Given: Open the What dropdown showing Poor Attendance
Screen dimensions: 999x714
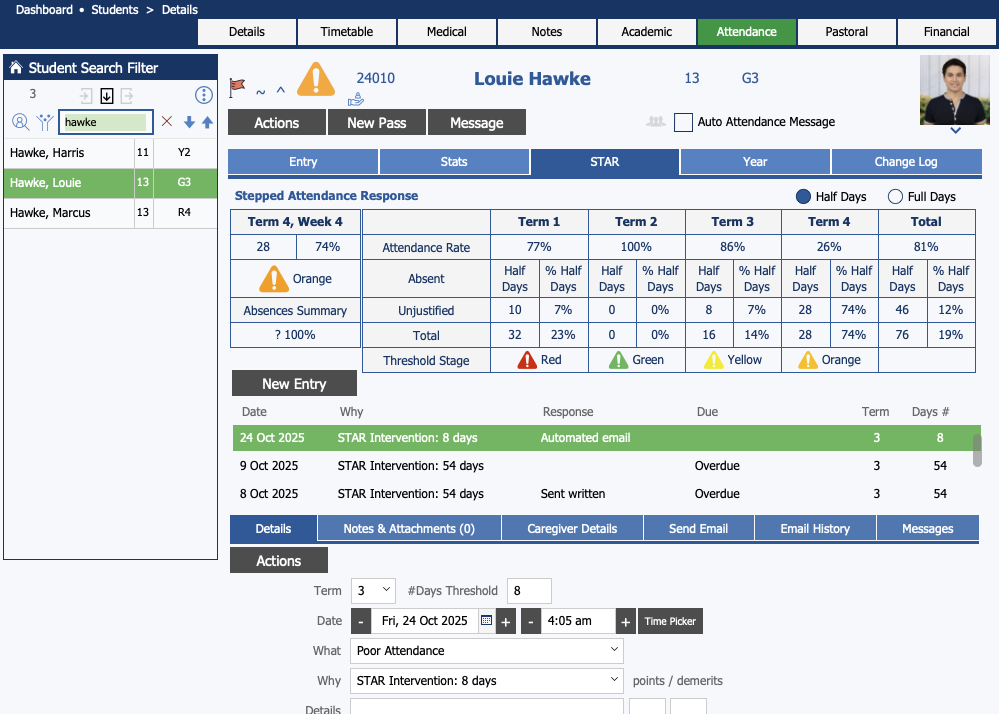Looking at the screenshot, I should [487, 651].
